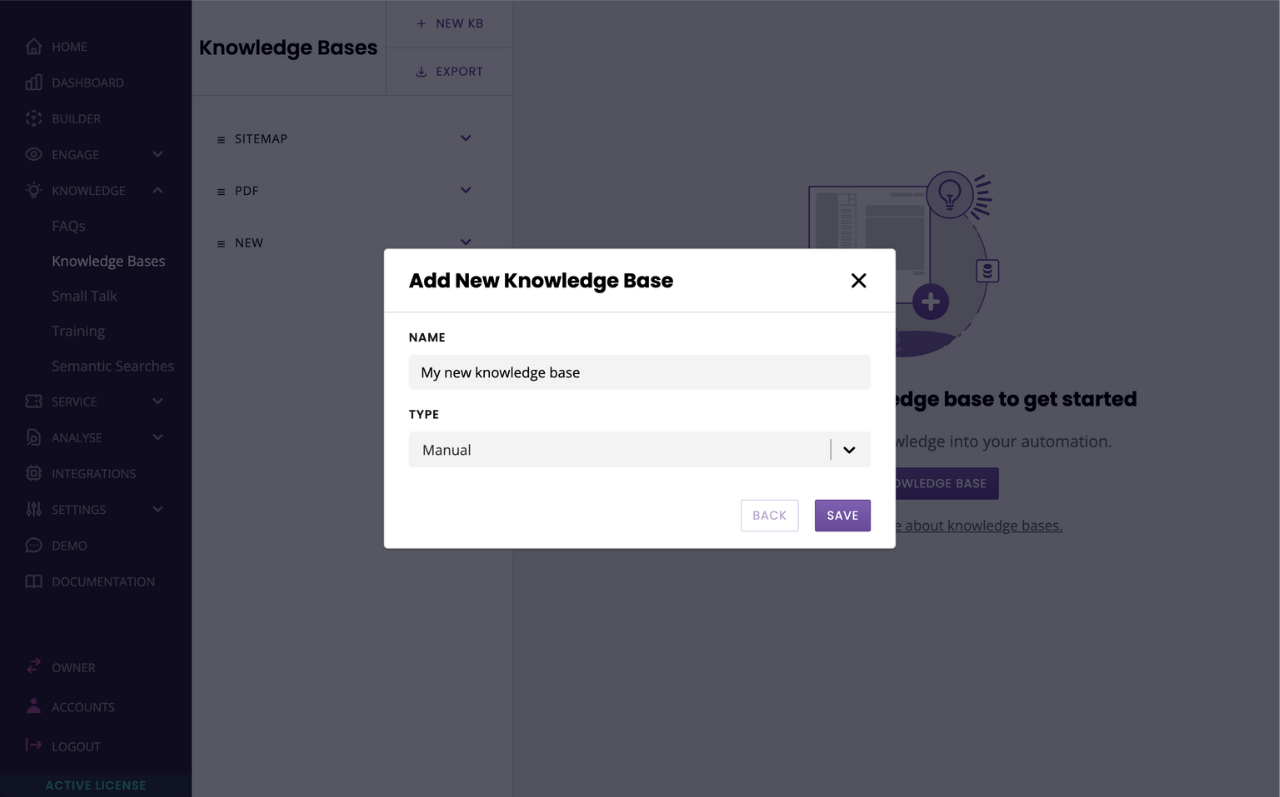Click the PDF row label
The image size is (1280, 797).
[x=247, y=191]
